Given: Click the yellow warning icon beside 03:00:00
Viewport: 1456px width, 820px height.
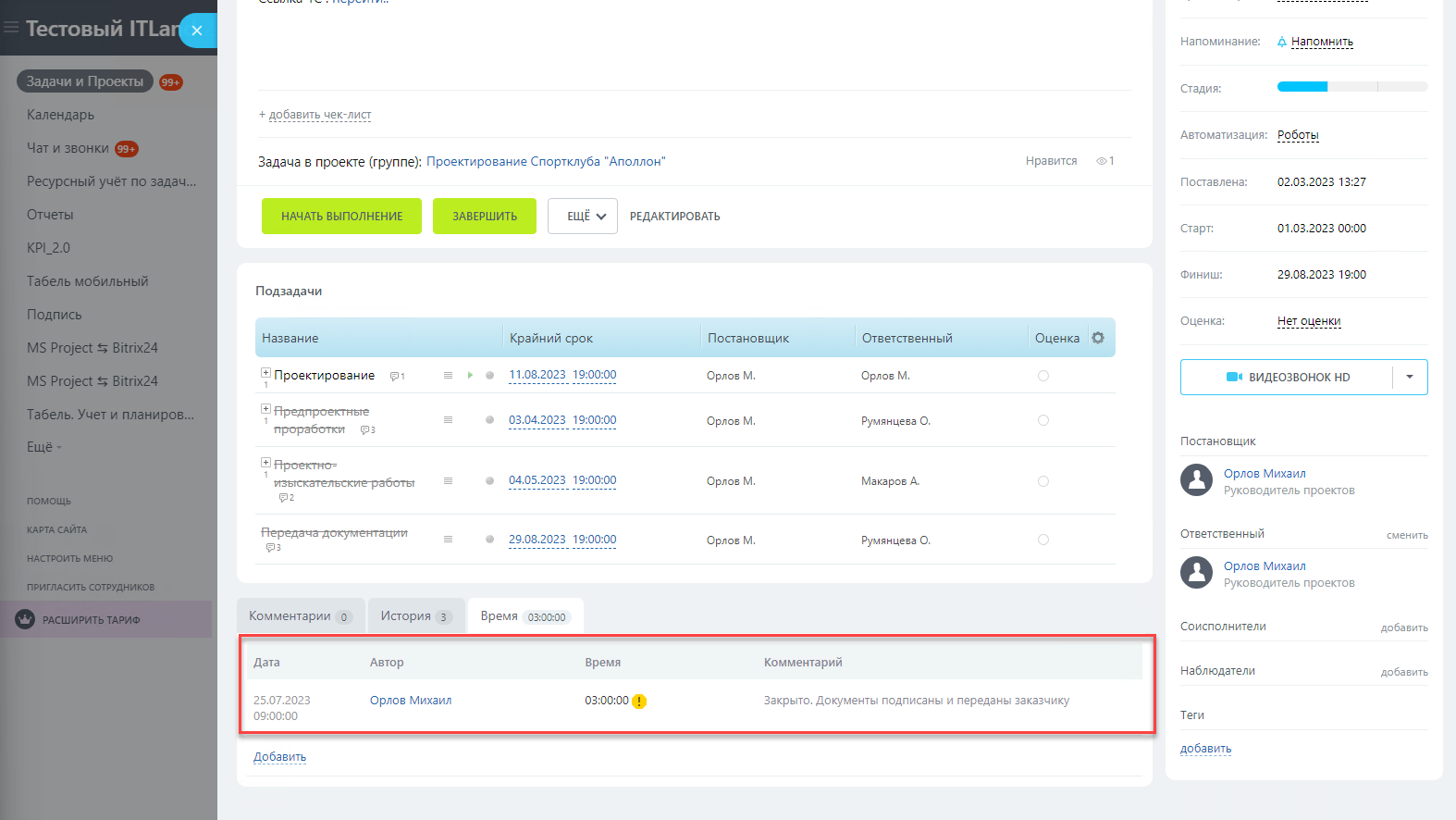Looking at the screenshot, I should [639, 702].
